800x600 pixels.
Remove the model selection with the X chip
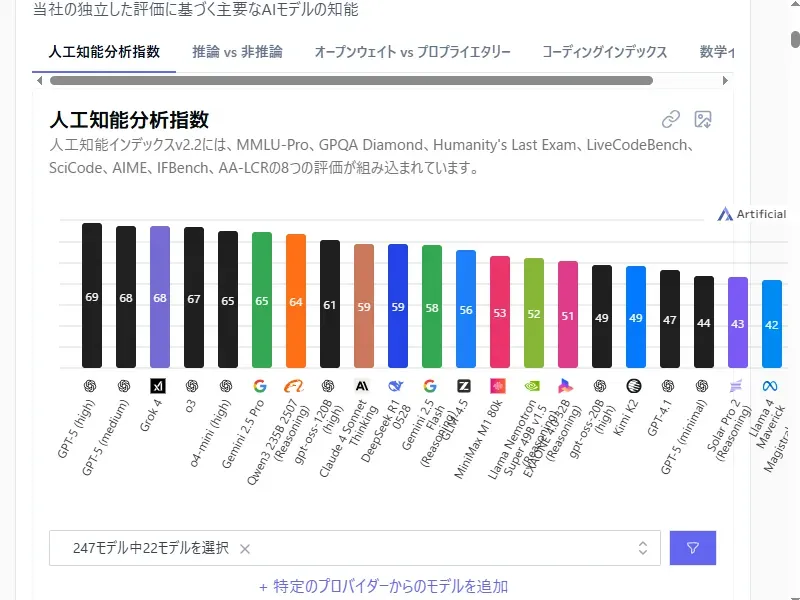pyautogui.click(x=245, y=548)
